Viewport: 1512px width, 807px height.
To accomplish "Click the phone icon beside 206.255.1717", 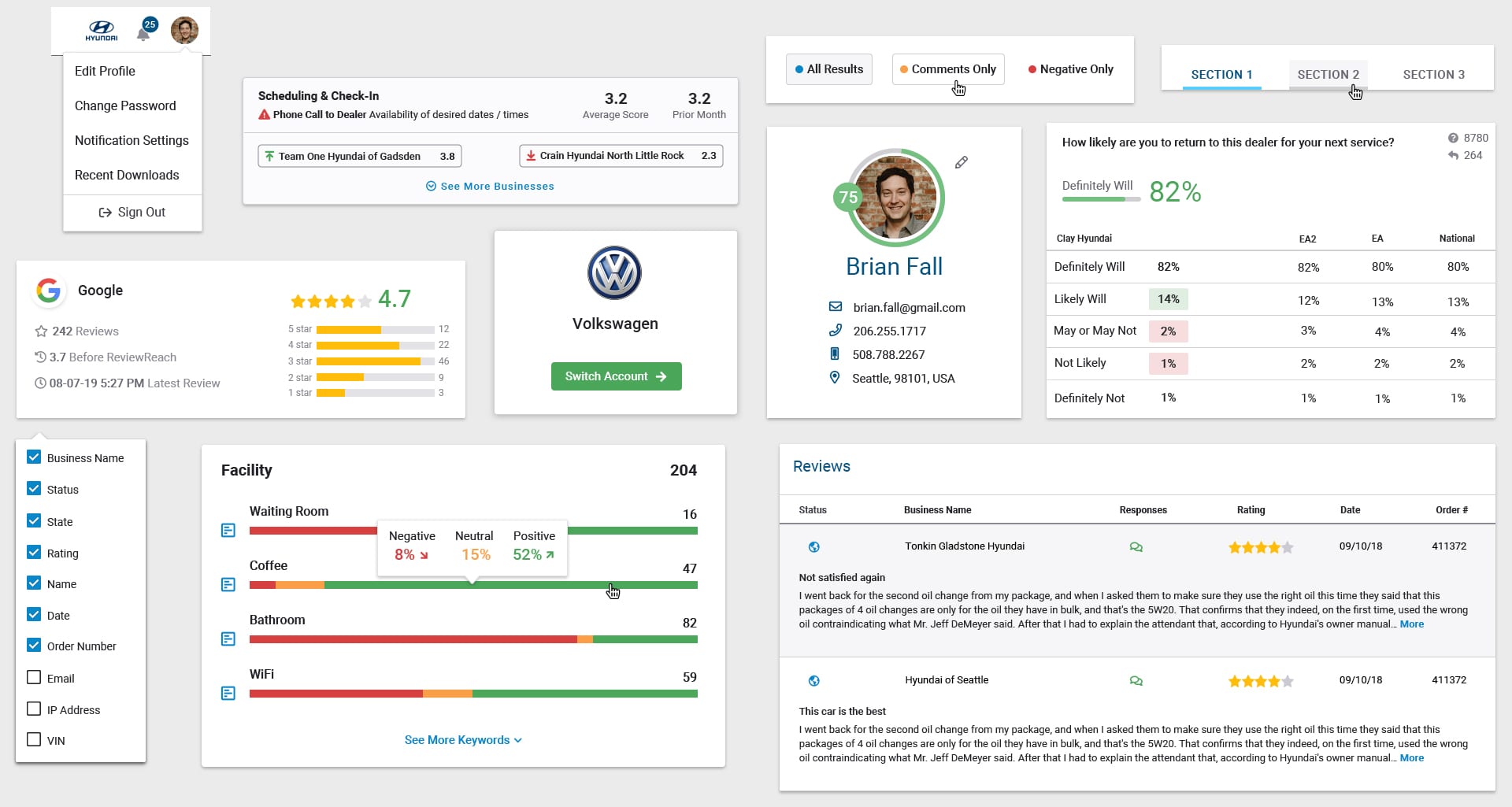I will point(835,331).
